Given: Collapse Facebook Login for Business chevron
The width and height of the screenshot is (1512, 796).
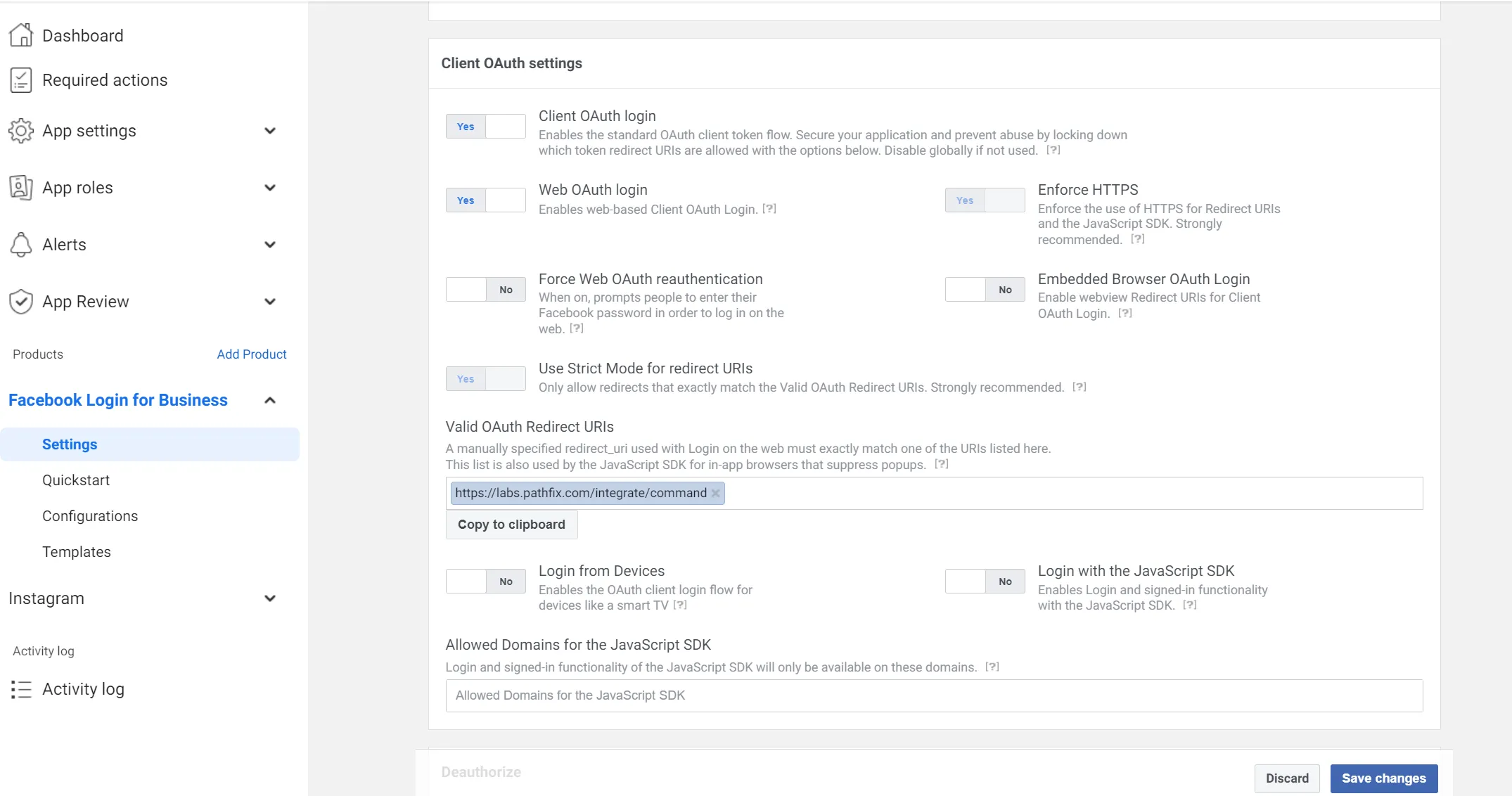Looking at the screenshot, I should (270, 400).
